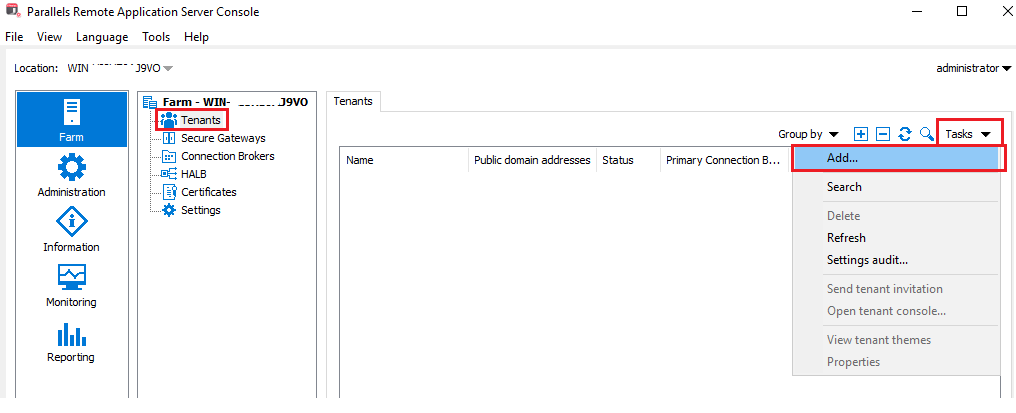Viewport: 1016px width, 413px height.
Task: Select HALB tree node
Action: 194,174
